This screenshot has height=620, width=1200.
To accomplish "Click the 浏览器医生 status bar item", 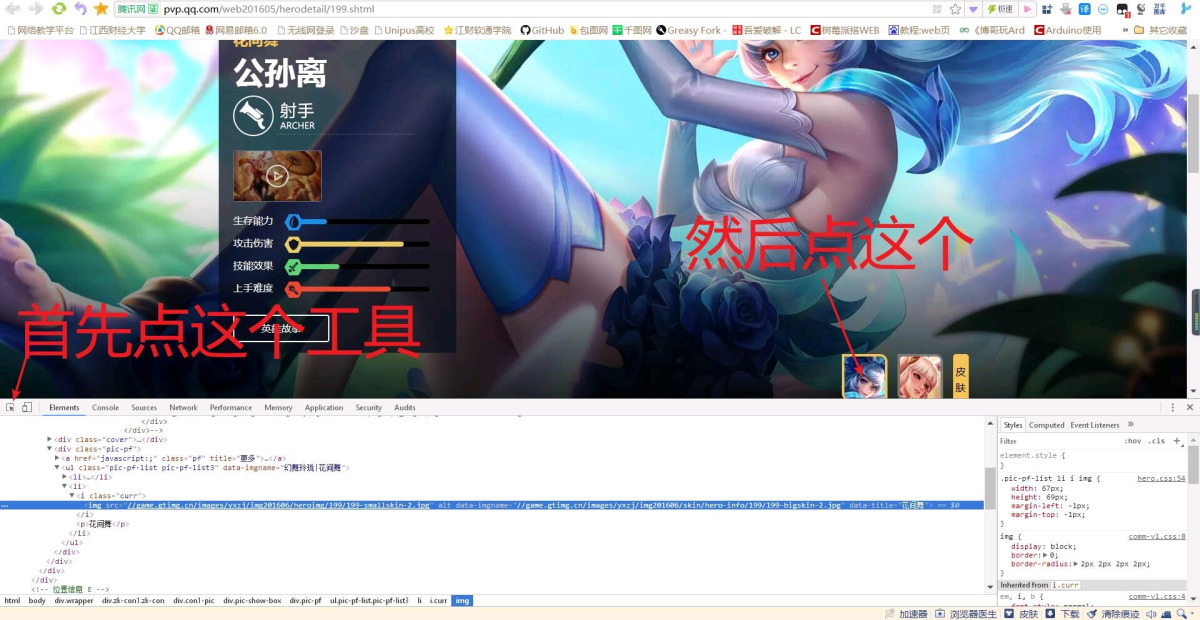I will click(966, 614).
